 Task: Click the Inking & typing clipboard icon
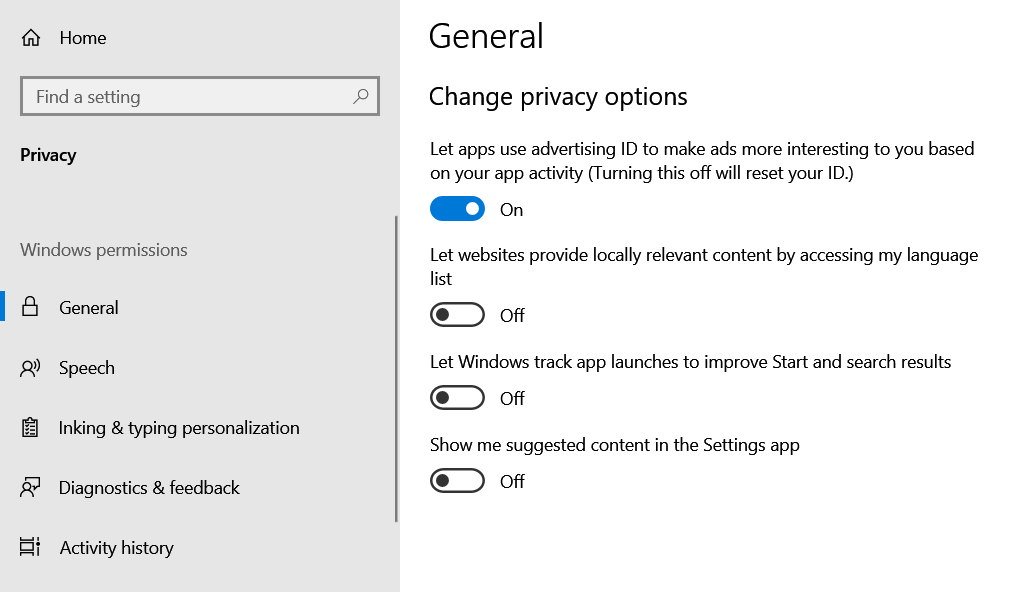click(30, 428)
